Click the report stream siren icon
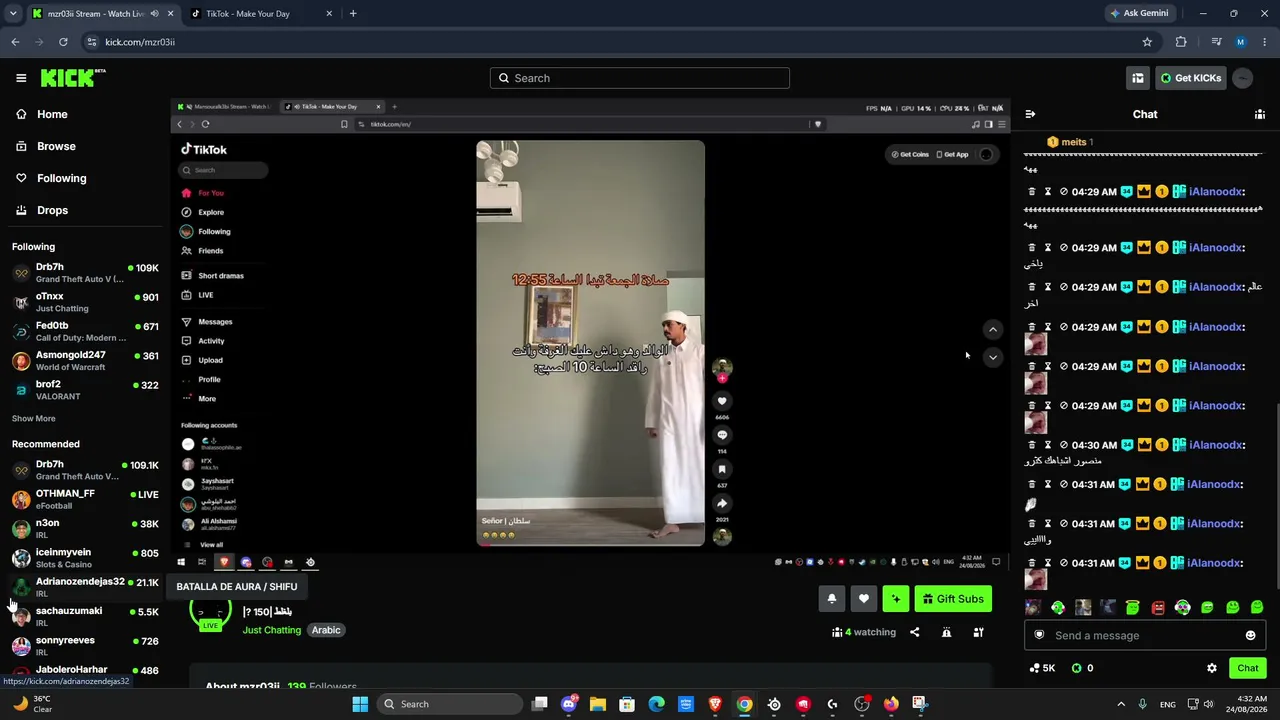The width and height of the screenshot is (1280, 720). pyautogui.click(x=946, y=632)
